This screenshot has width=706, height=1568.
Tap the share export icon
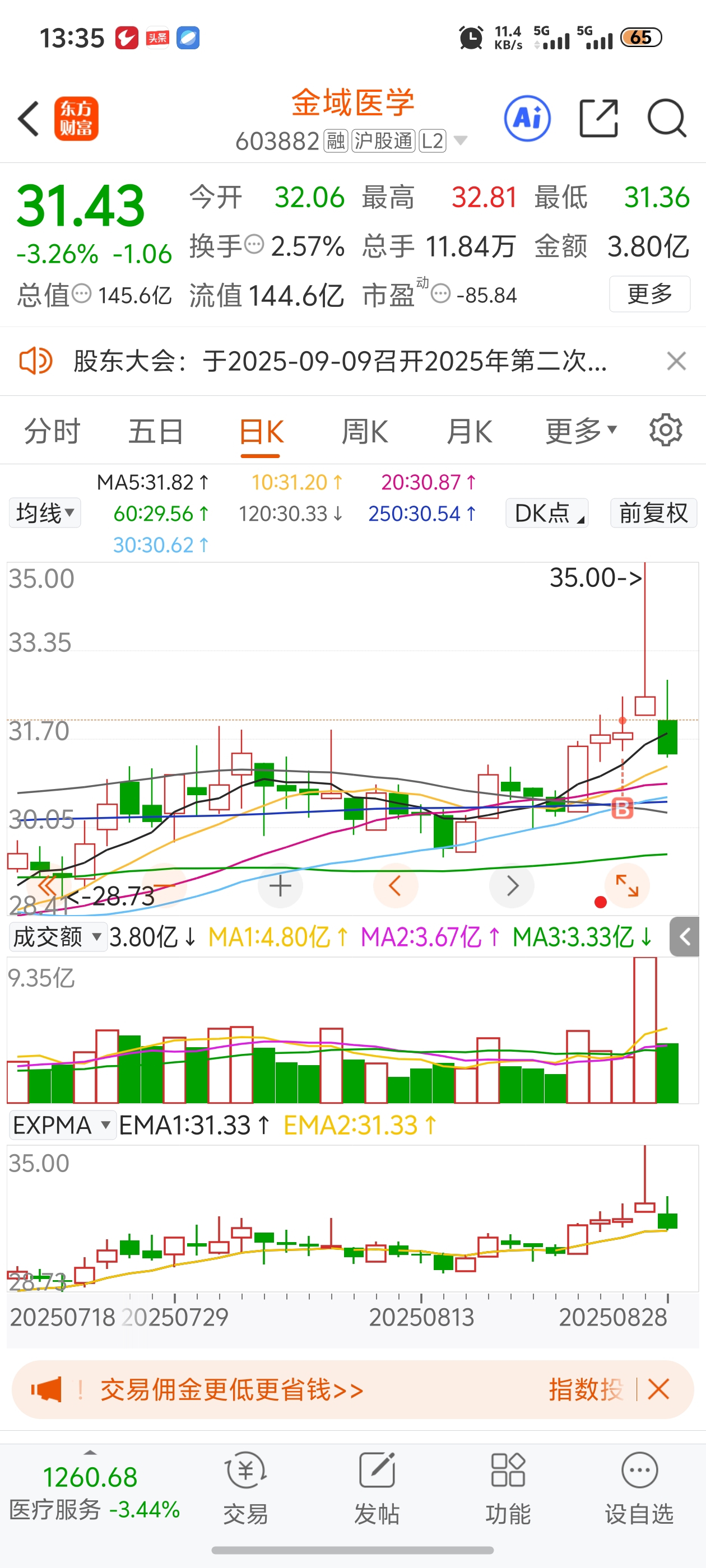[x=598, y=118]
